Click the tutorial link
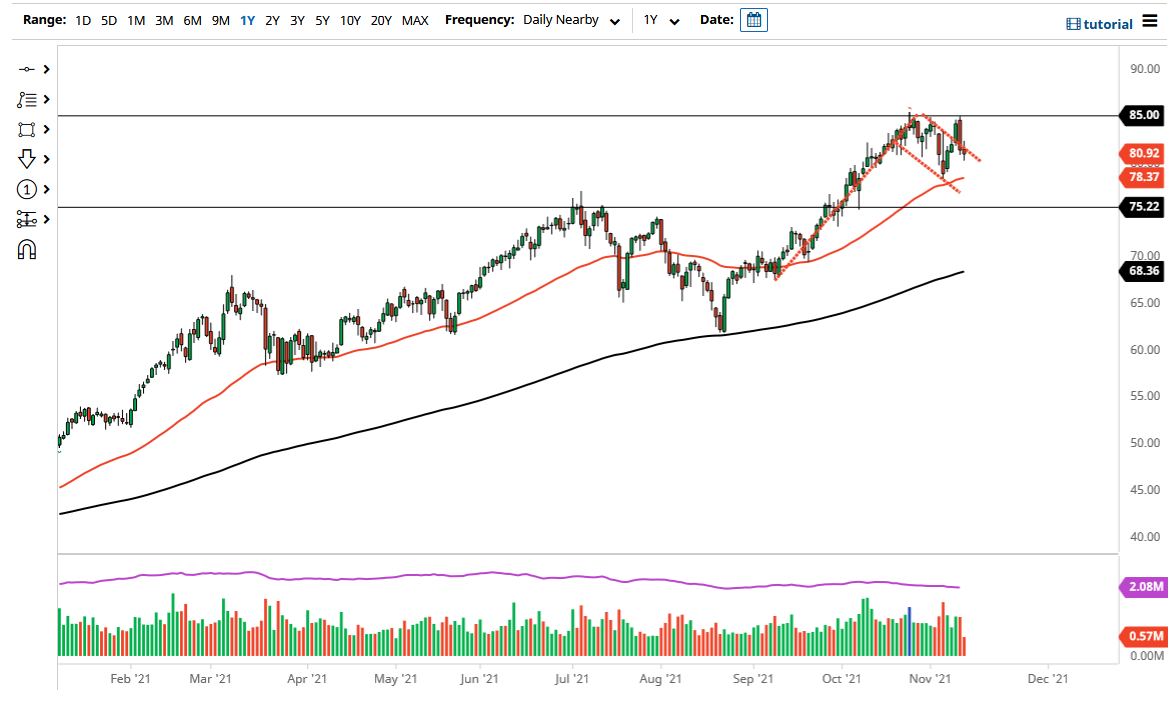Image resolution: width=1175 pixels, height=702 pixels. [1106, 23]
